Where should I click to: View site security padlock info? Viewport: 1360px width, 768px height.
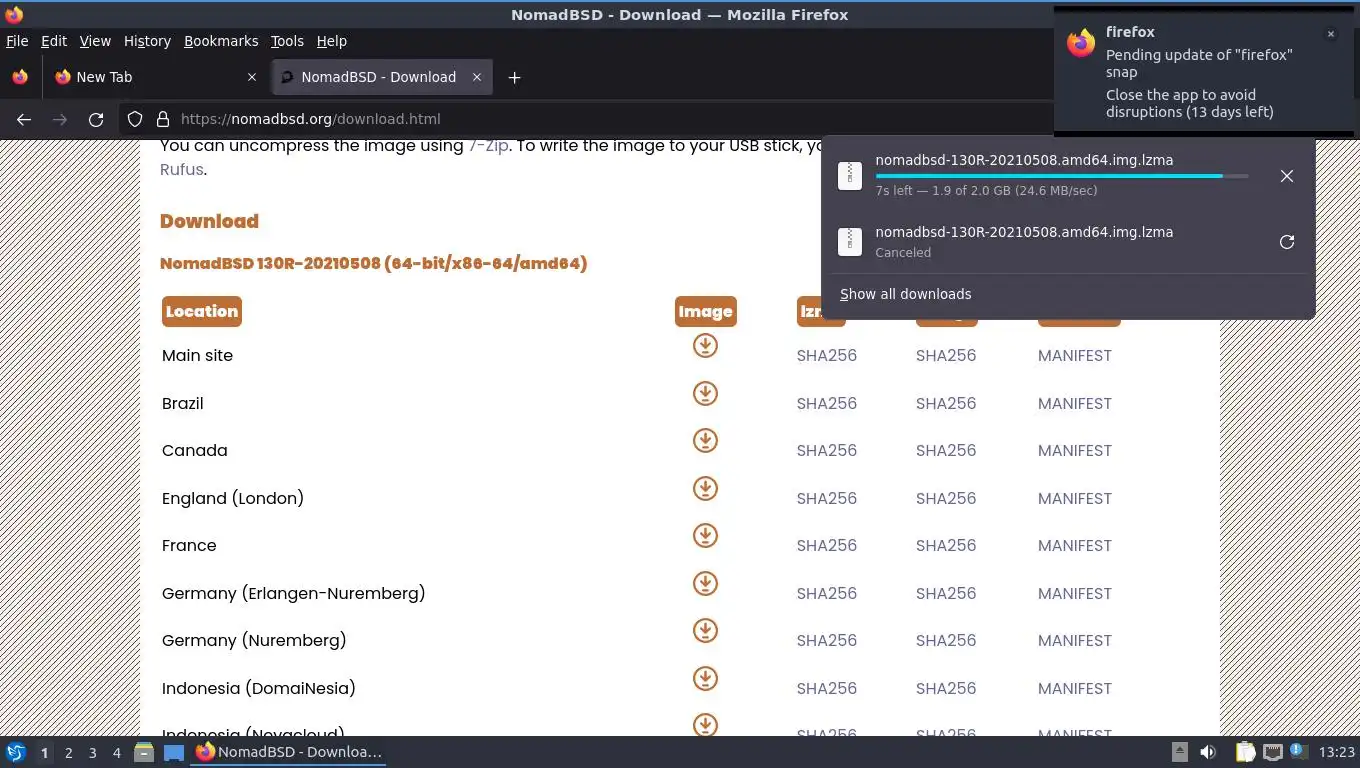point(162,119)
